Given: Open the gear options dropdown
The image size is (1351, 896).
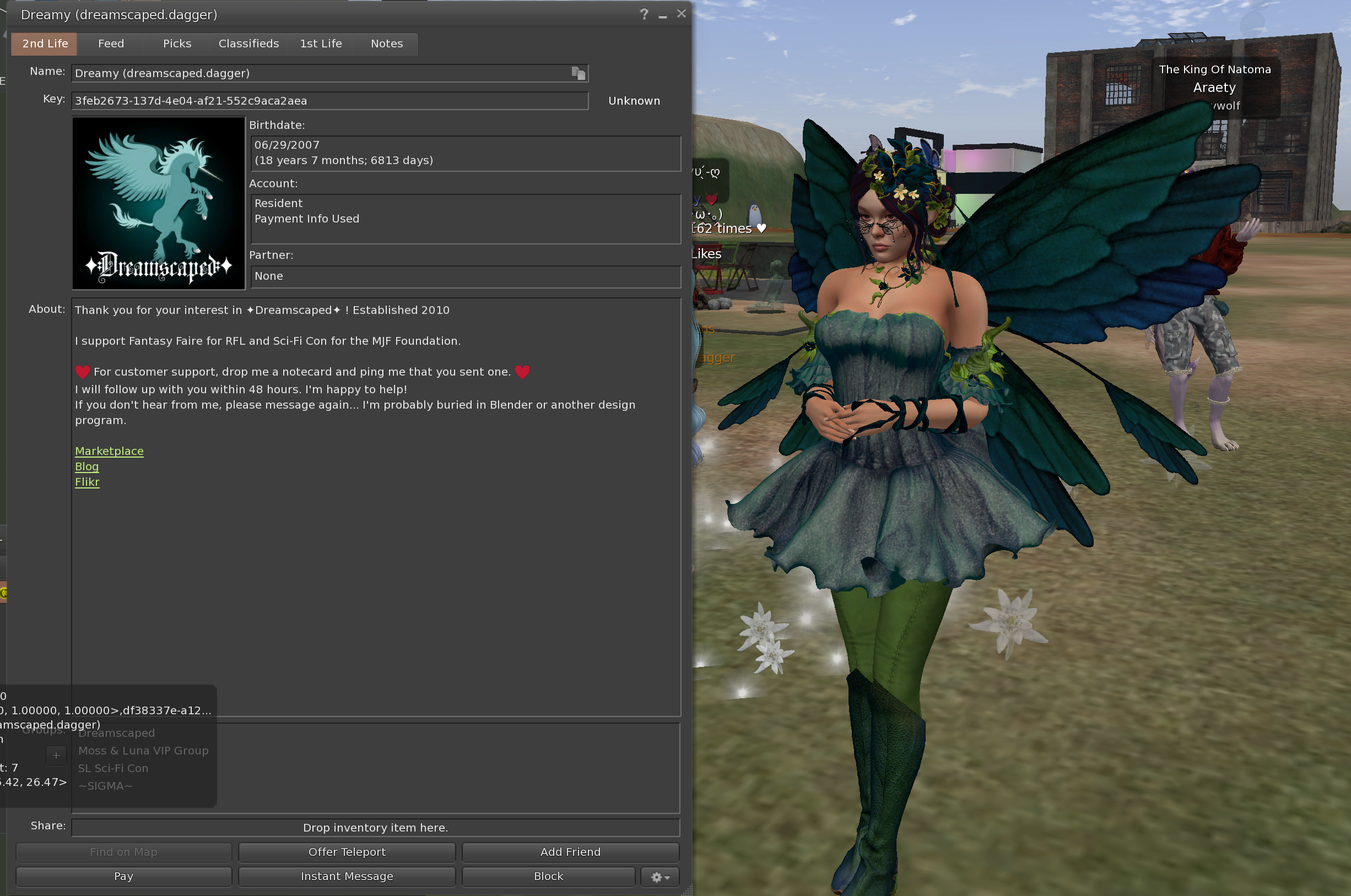Looking at the screenshot, I should click(660, 877).
